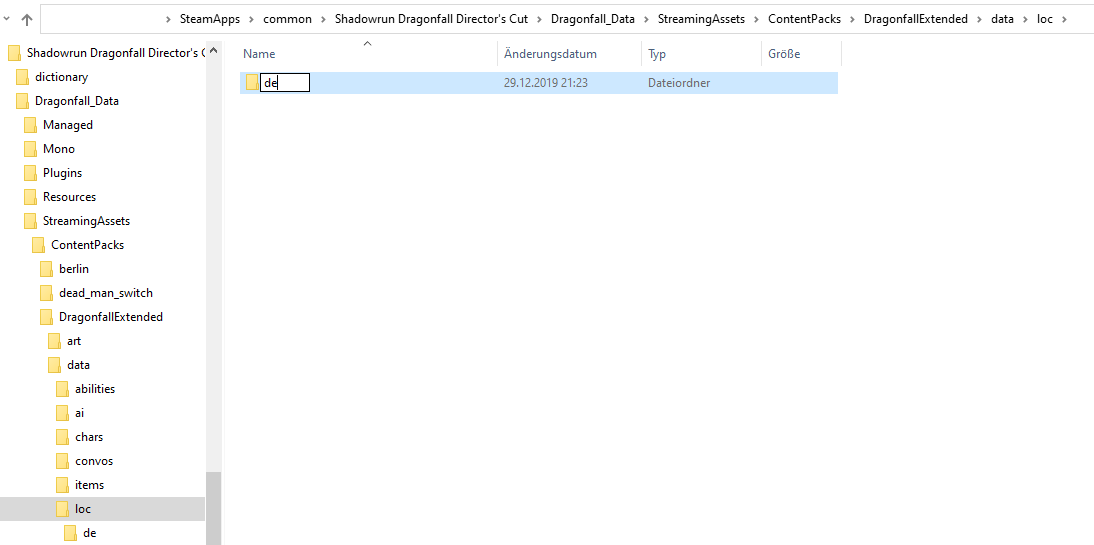Click folder icon beside Plugins

click(30, 173)
